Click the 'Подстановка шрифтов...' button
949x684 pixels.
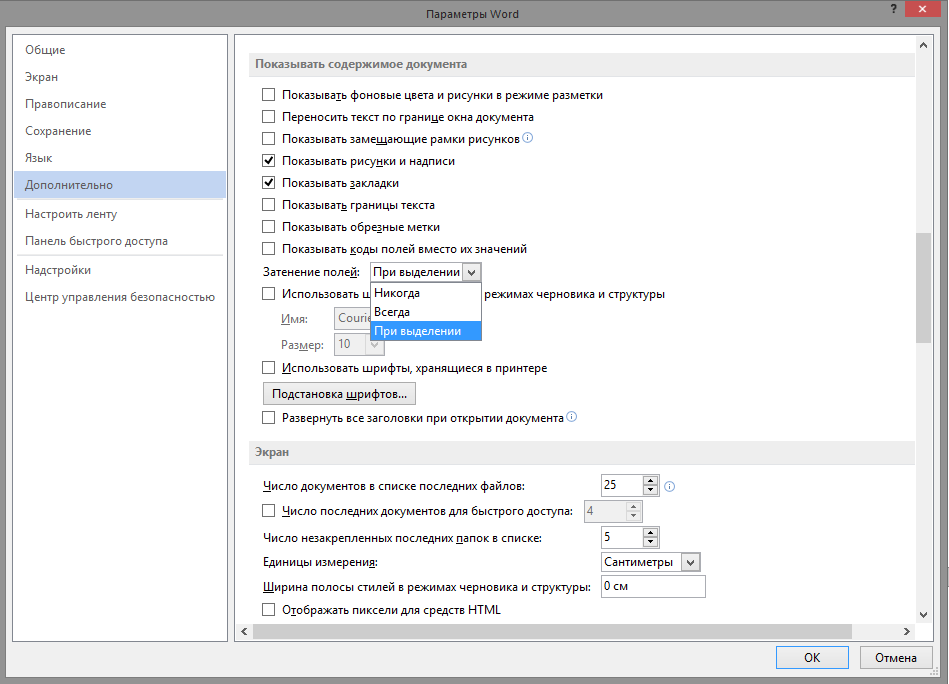pyautogui.click(x=339, y=393)
